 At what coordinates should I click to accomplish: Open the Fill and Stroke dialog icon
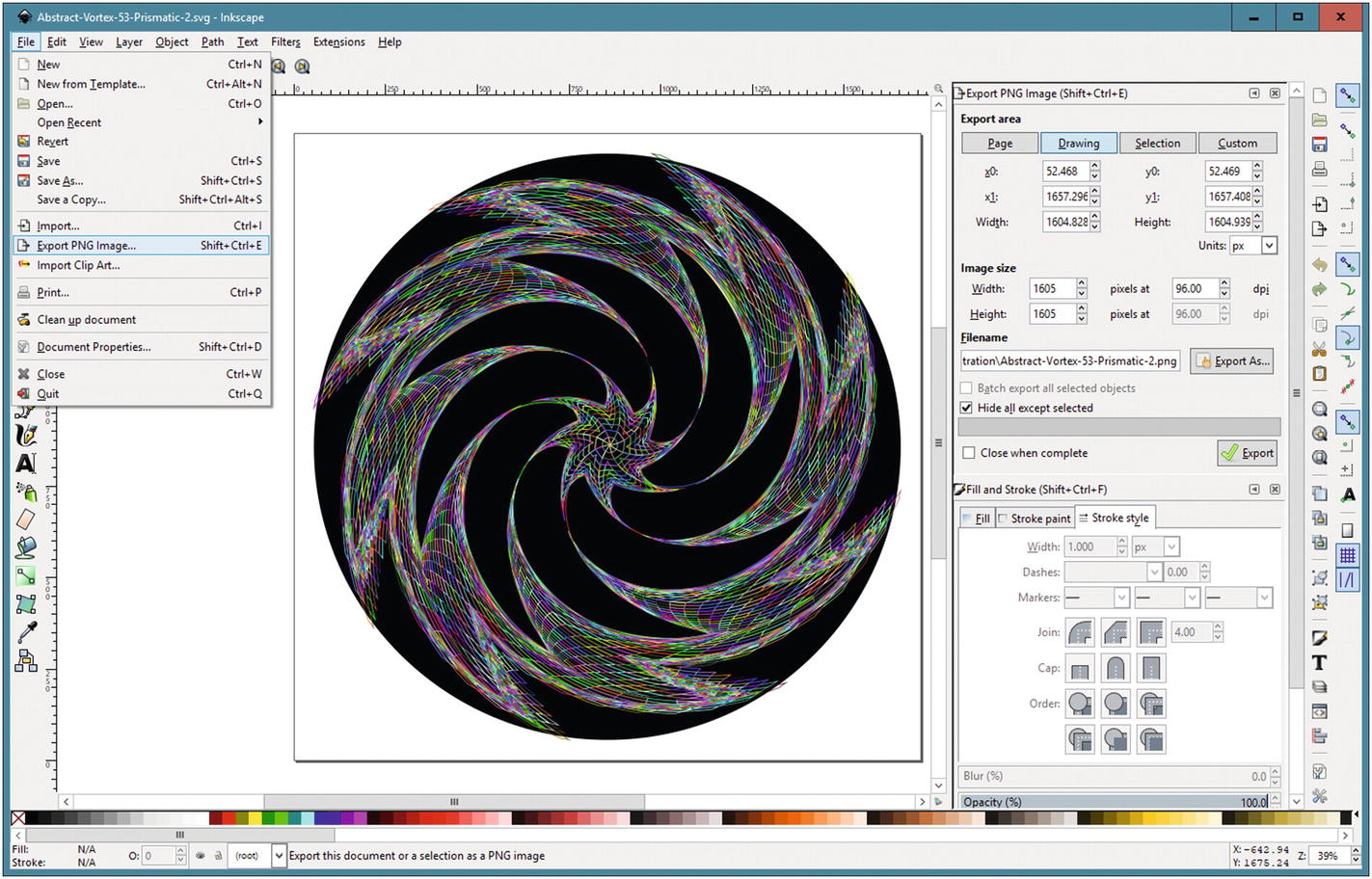[x=1320, y=638]
